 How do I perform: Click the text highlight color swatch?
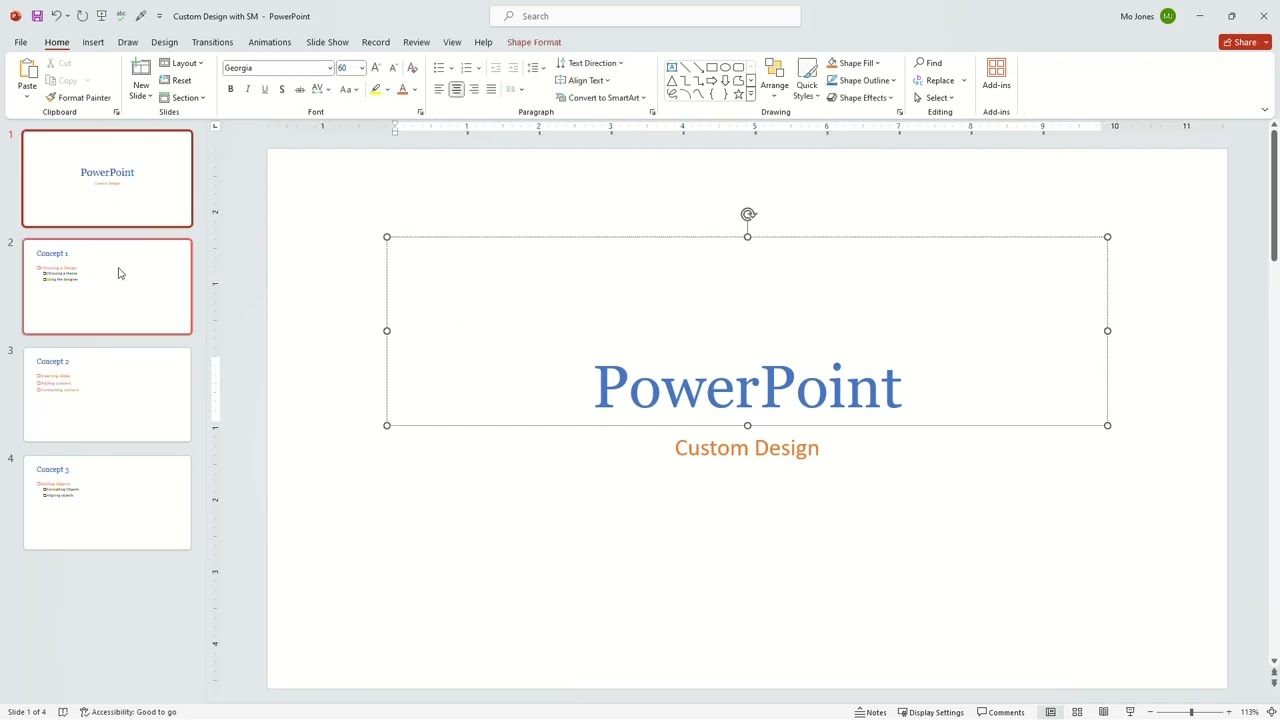(x=376, y=90)
